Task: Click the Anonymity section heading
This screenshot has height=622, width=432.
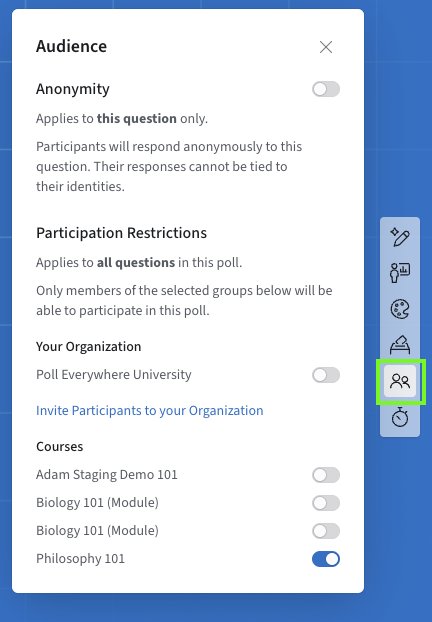Action: click(x=73, y=89)
